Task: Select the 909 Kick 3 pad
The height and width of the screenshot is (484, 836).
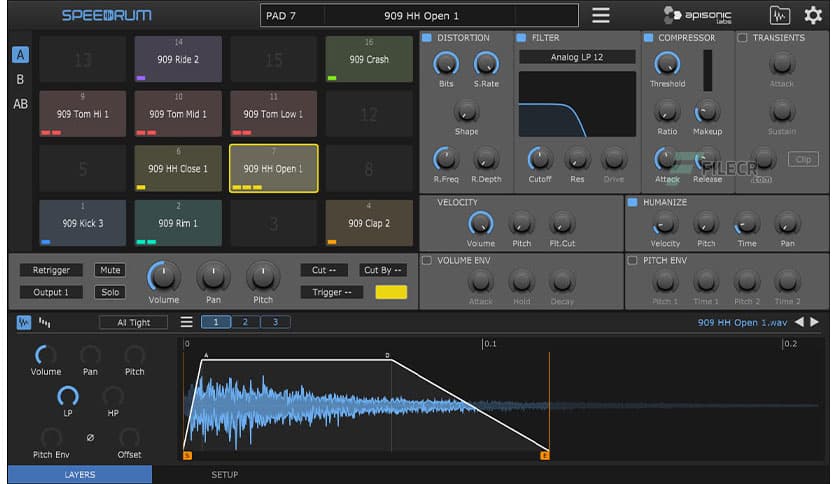Action: [x=83, y=223]
